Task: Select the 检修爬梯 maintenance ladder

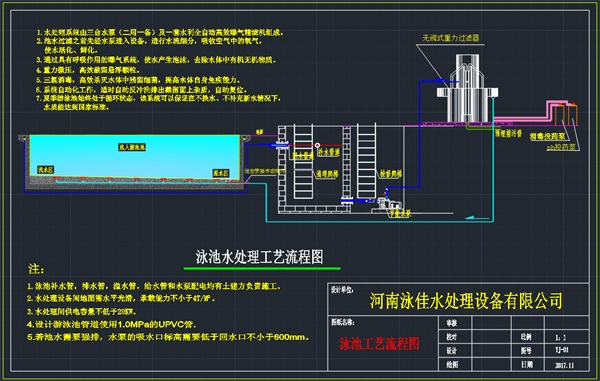Action: click(366, 161)
